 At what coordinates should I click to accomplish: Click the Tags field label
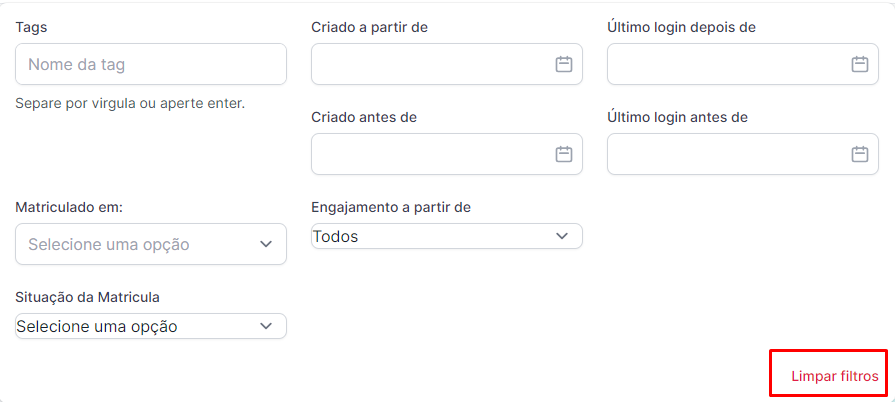pos(31,27)
